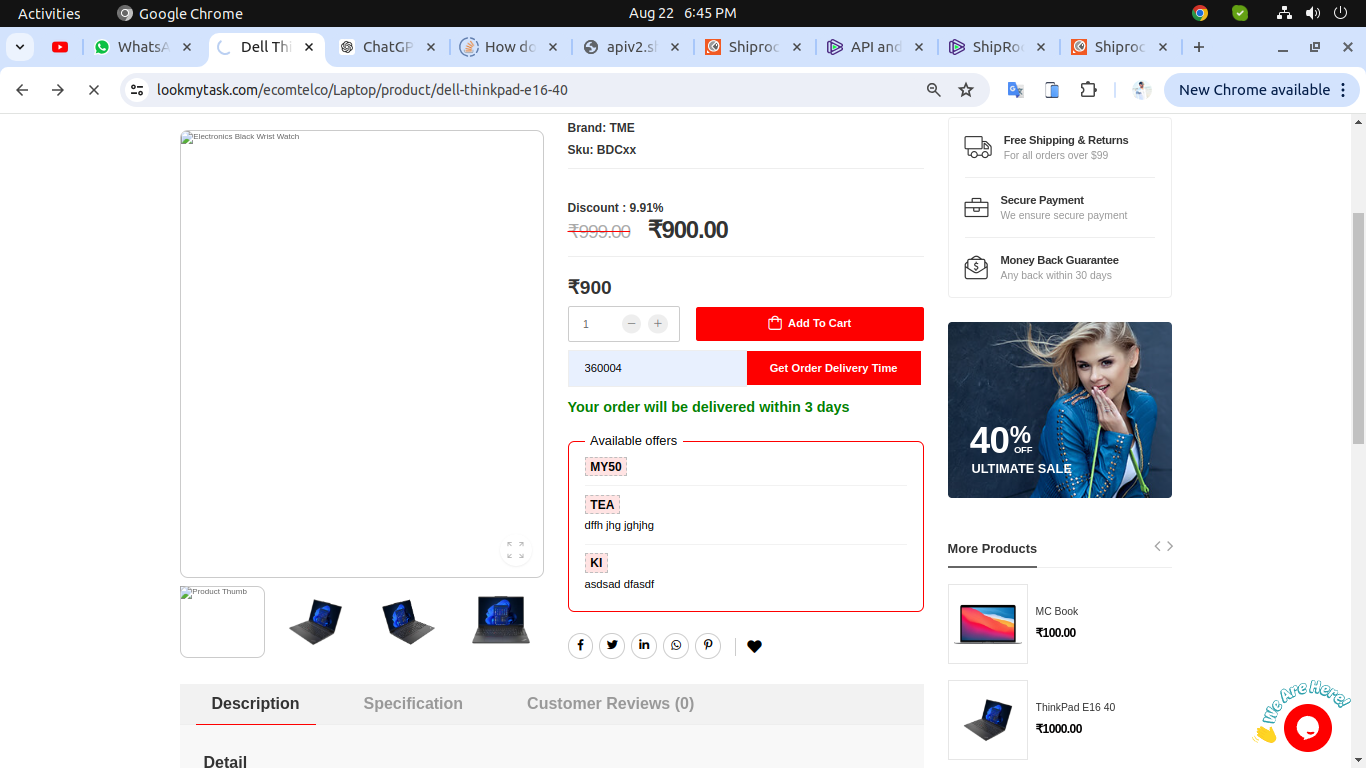Select third laptop thumbnail image
The height and width of the screenshot is (768, 1366).
point(408,622)
